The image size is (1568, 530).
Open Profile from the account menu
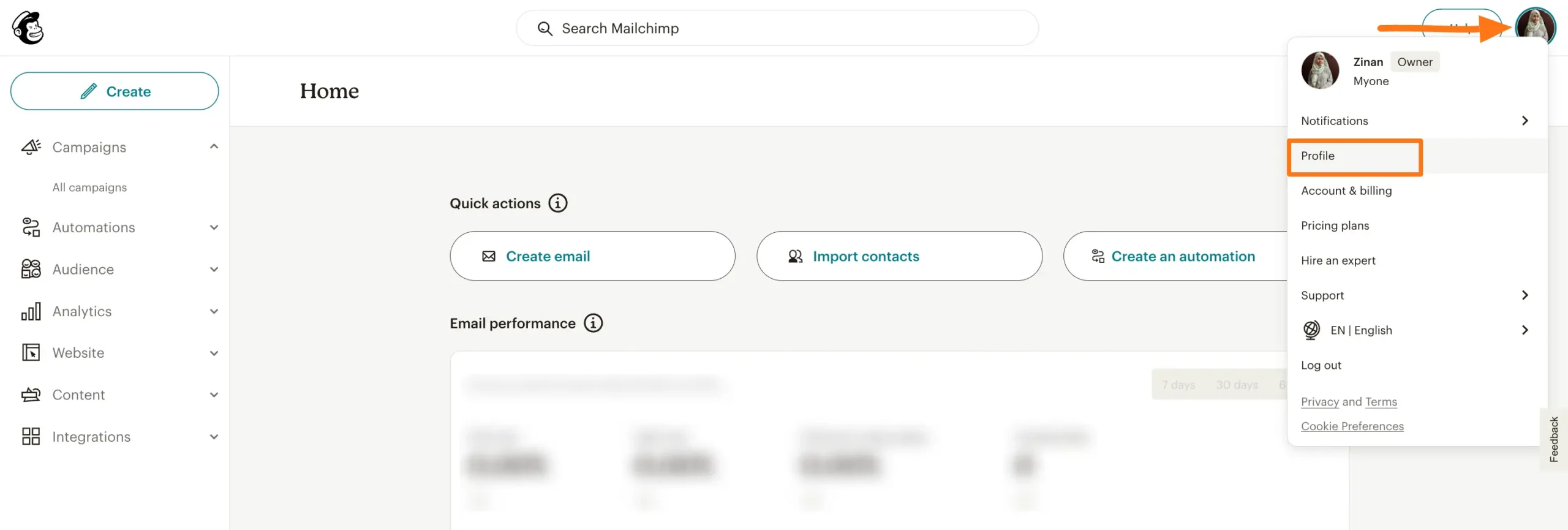[x=1317, y=156]
